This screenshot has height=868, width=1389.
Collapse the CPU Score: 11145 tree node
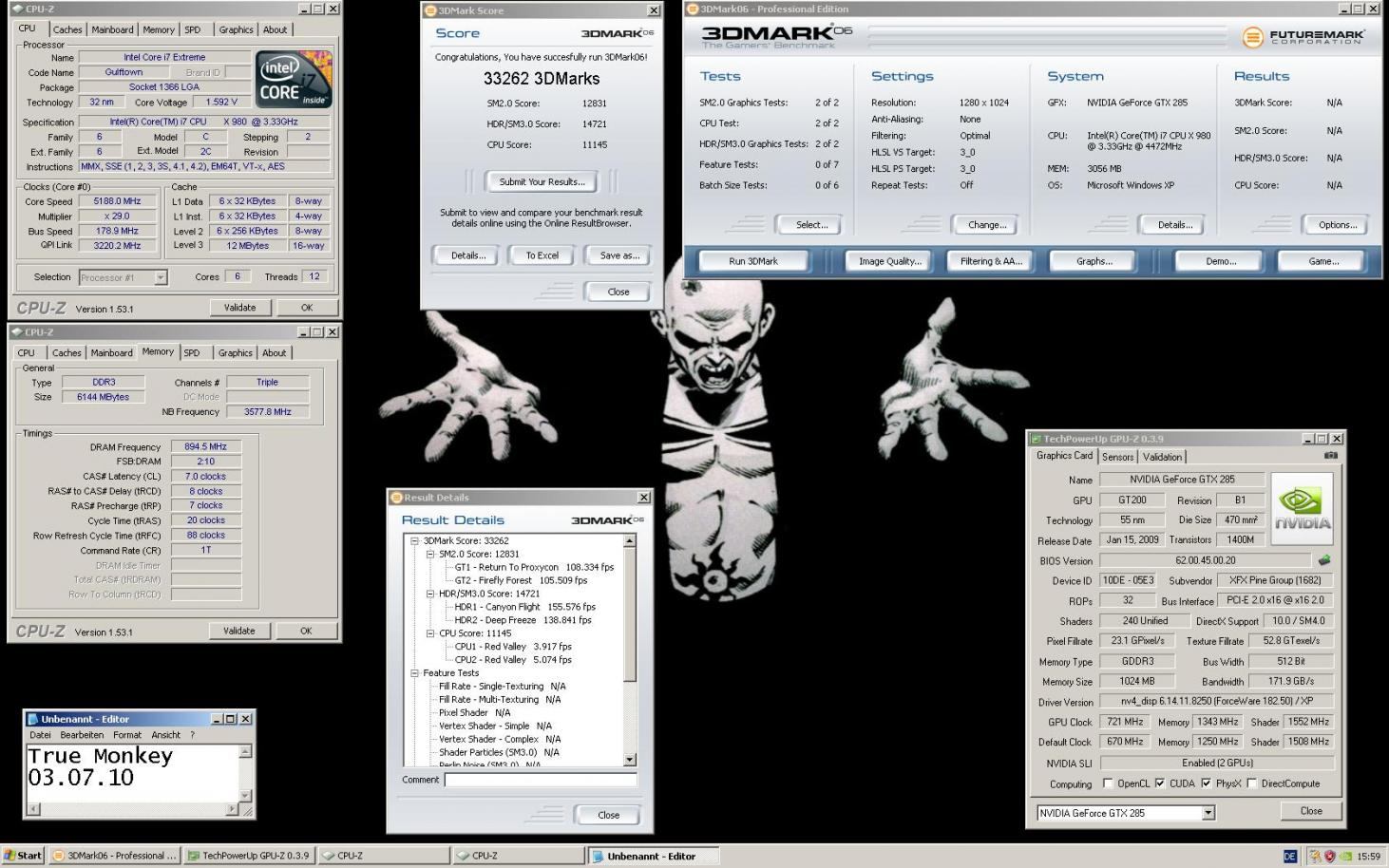429,633
